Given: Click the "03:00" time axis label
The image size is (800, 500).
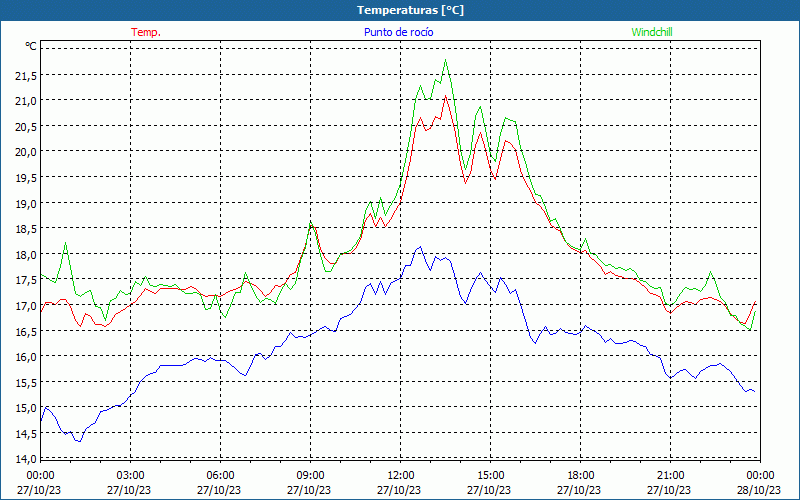Looking at the screenshot, I should coord(130,476).
